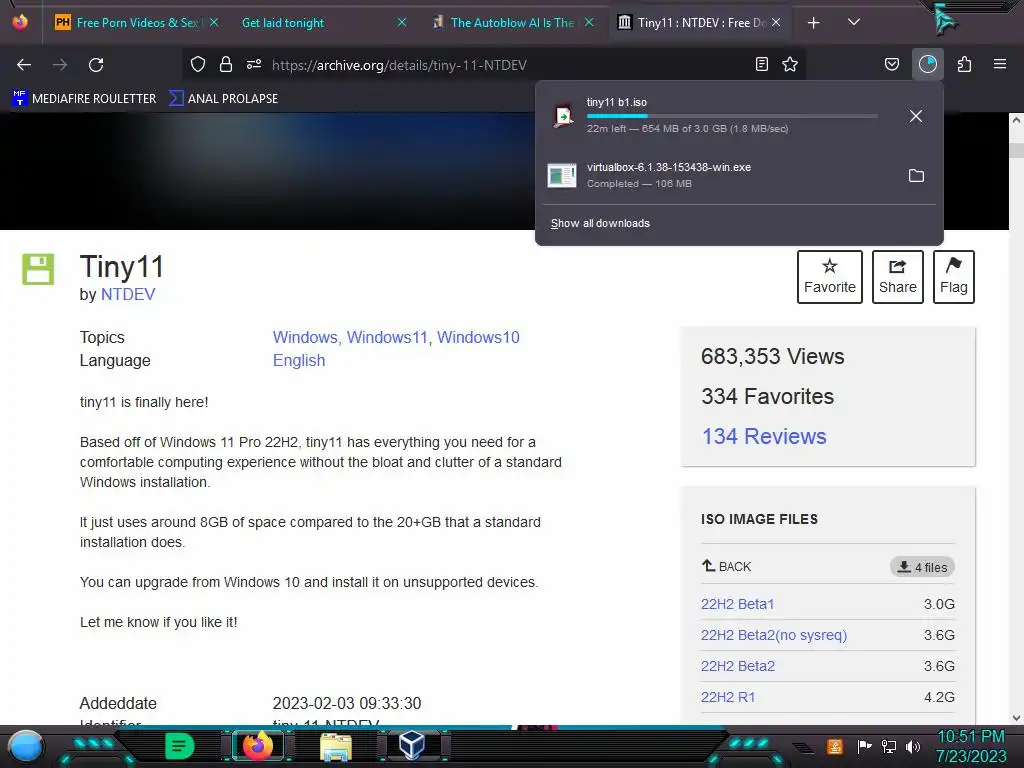Click the orange Java tray icon
Viewport: 1024px width, 768px height.
click(835, 746)
